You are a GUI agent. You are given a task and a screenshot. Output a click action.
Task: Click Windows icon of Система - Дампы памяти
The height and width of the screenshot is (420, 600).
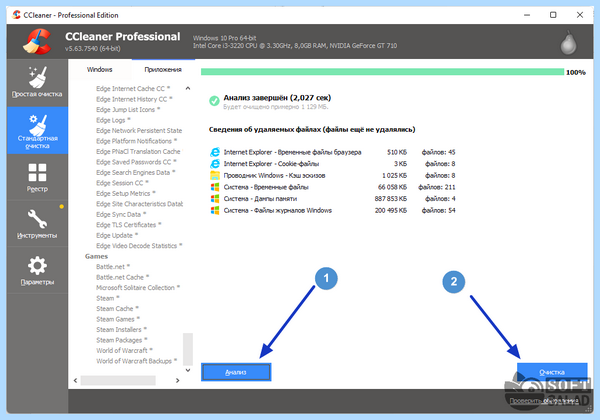pyautogui.click(x=215, y=199)
